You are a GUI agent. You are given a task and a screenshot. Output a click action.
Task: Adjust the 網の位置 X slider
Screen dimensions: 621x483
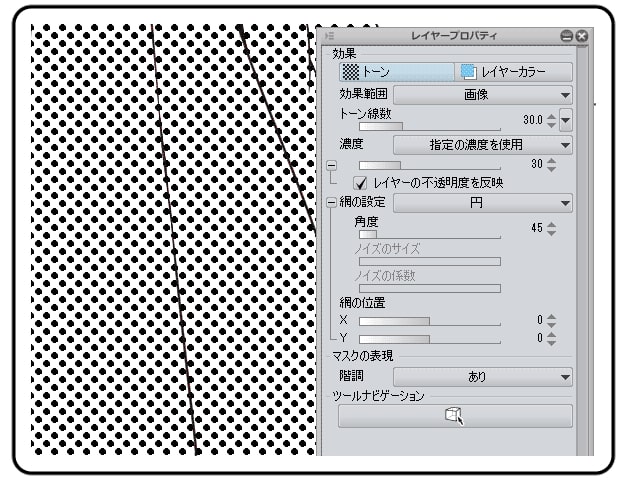tap(430, 321)
